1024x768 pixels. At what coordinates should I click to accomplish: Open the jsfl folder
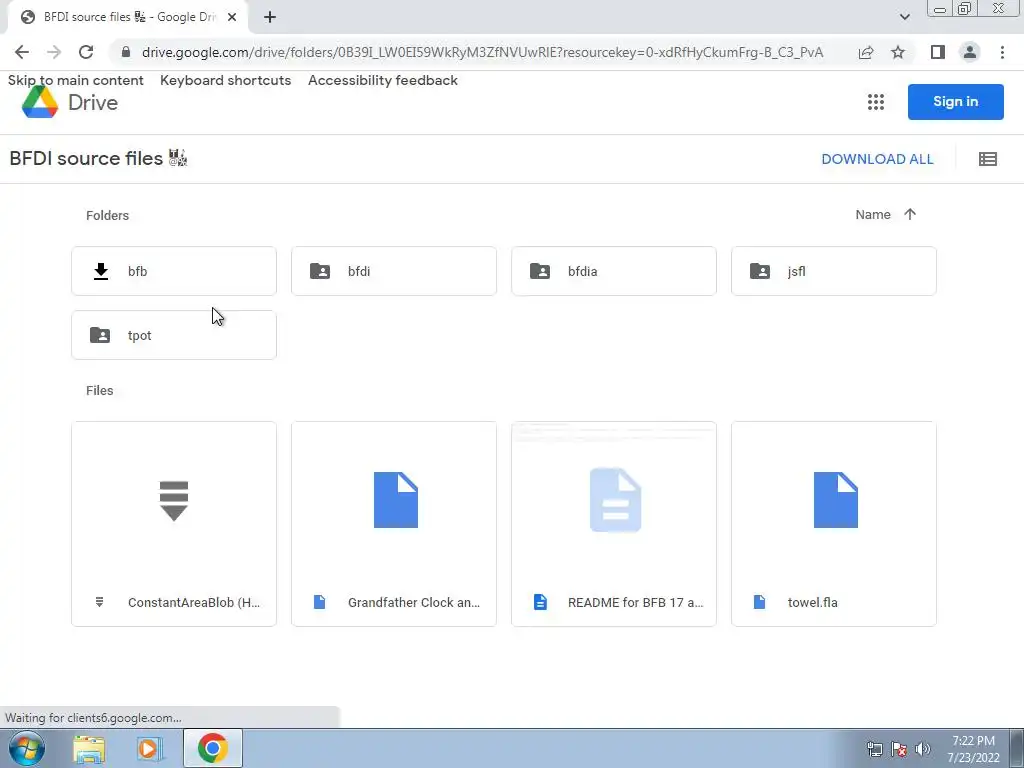coord(834,271)
